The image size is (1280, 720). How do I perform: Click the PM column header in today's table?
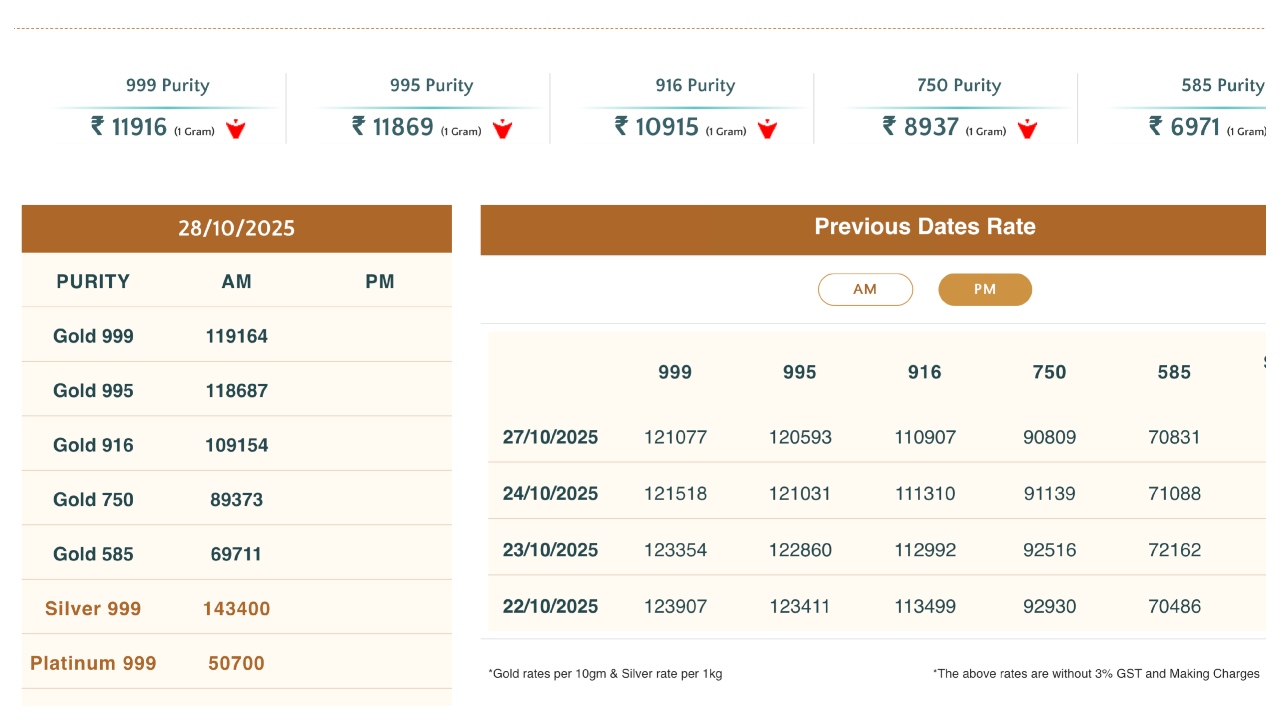coord(380,281)
